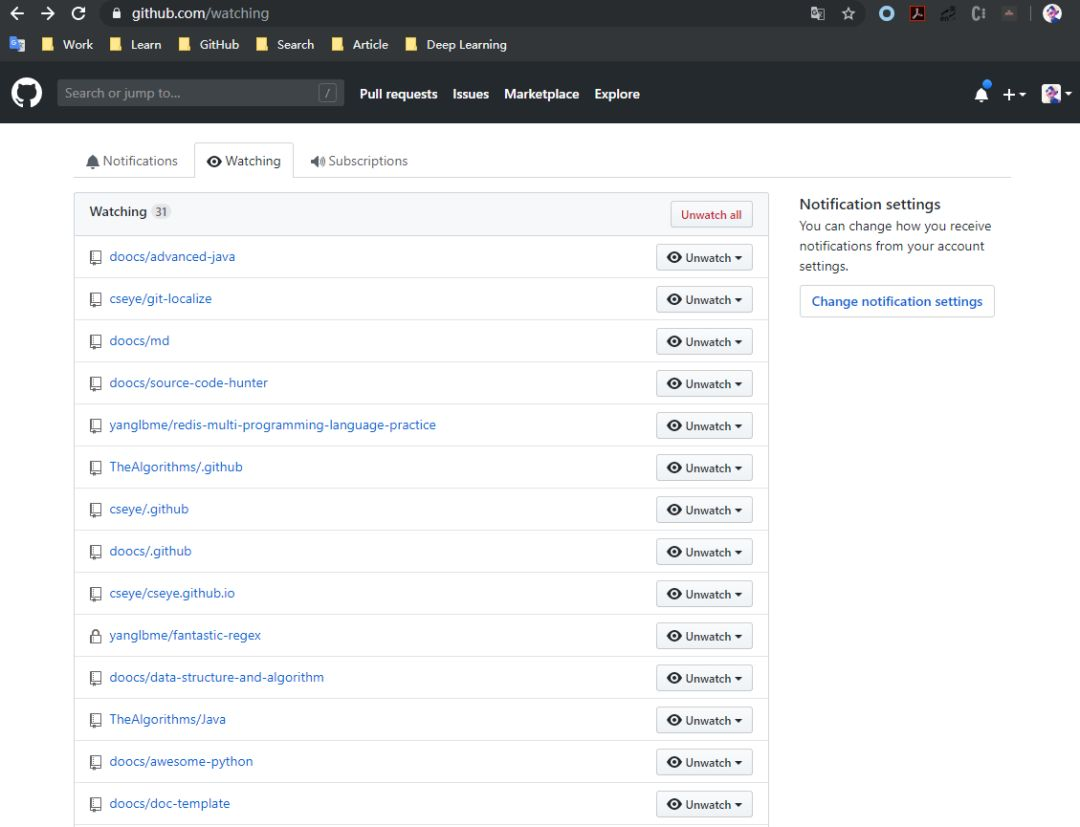This screenshot has height=827, width=1080.
Task: Click repo icon beside TheAlgorithms/Java
Action: pos(96,720)
